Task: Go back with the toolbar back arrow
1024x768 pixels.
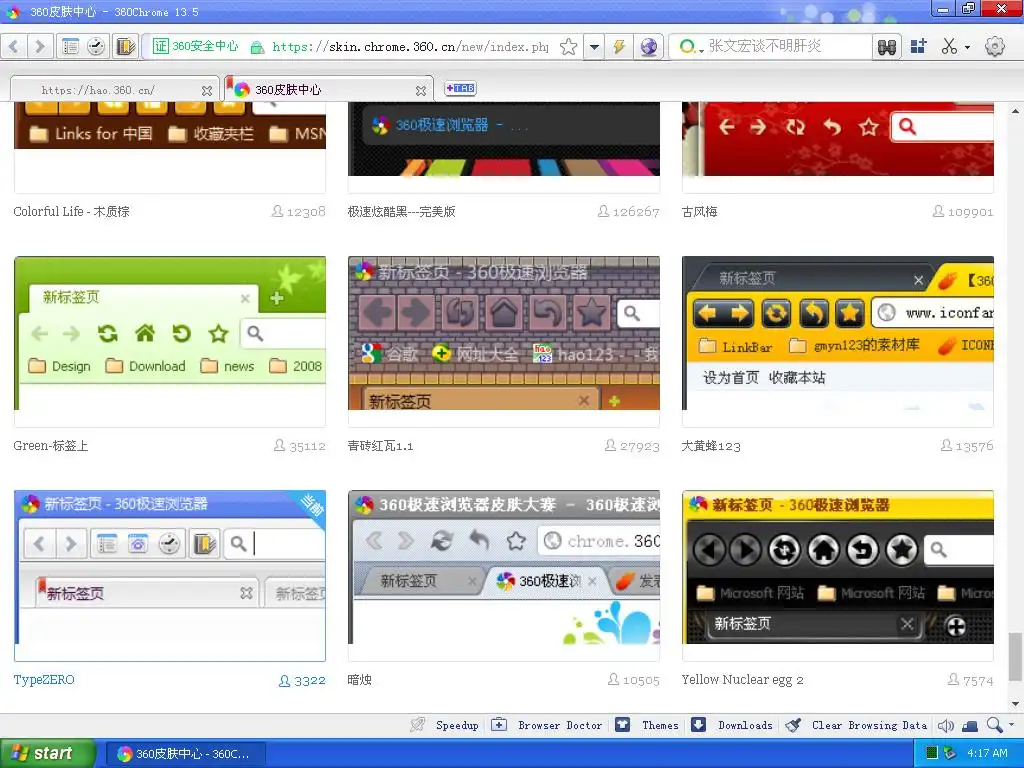Action: click(x=14, y=46)
